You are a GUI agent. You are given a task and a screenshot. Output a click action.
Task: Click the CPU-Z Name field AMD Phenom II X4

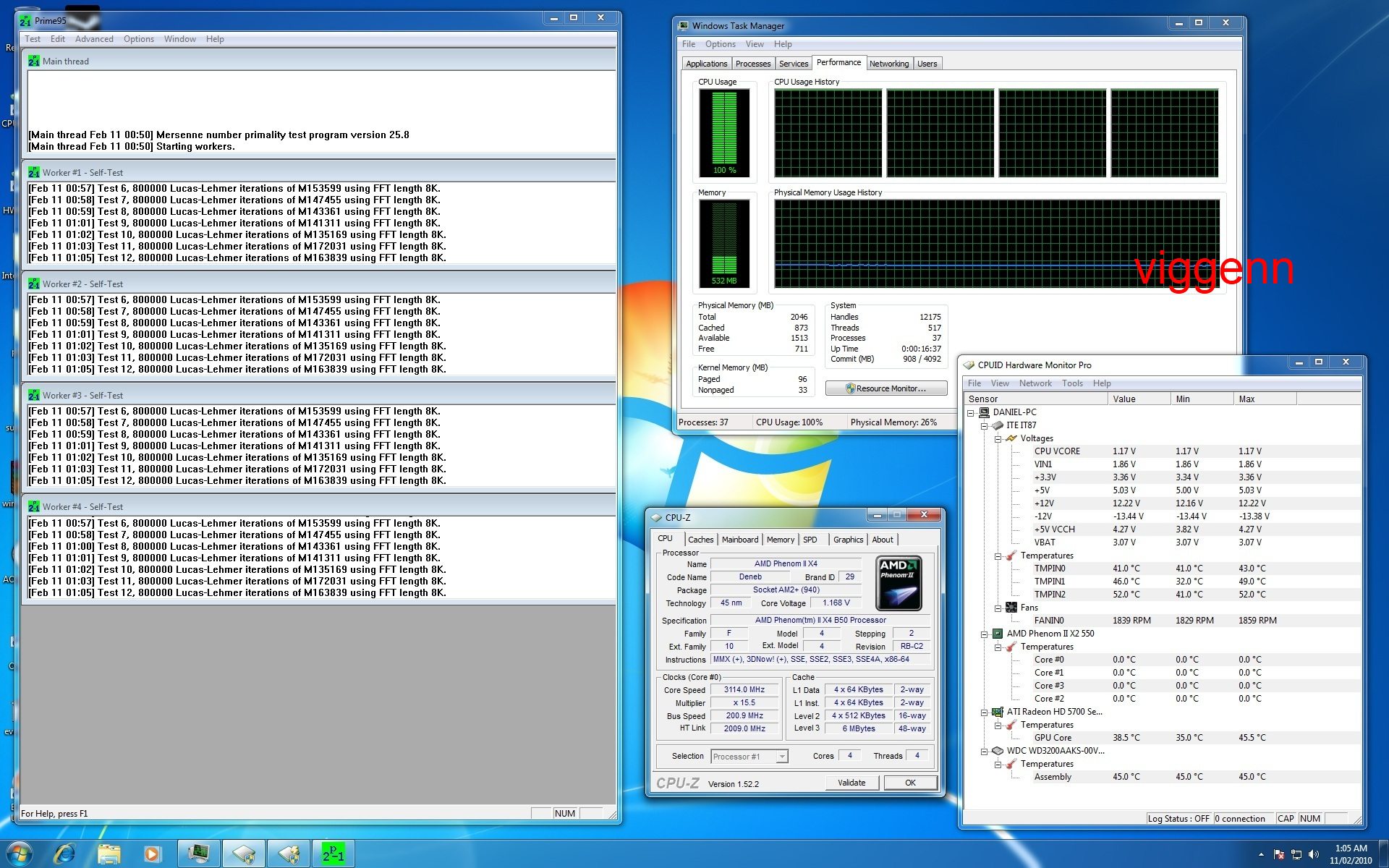pyautogui.click(x=786, y=563)
